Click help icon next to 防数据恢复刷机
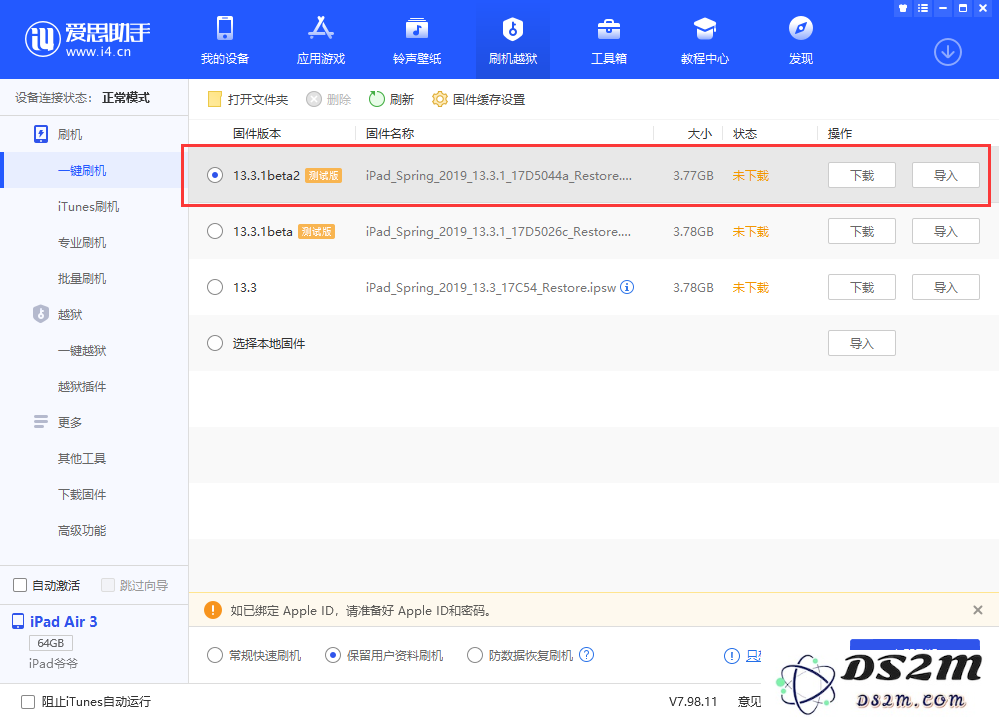 (x=587, y=654)
